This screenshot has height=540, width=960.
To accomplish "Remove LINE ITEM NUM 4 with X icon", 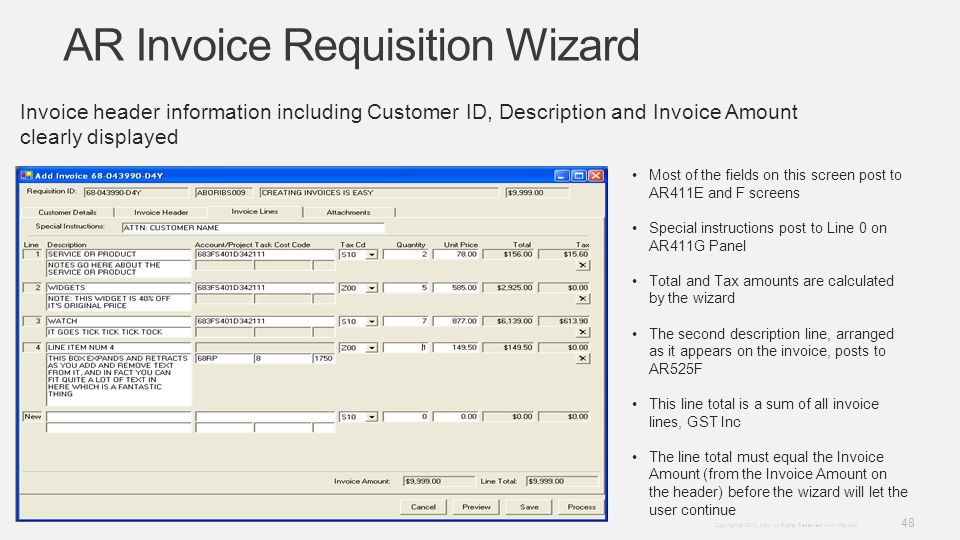I will [x=583, y=359].
